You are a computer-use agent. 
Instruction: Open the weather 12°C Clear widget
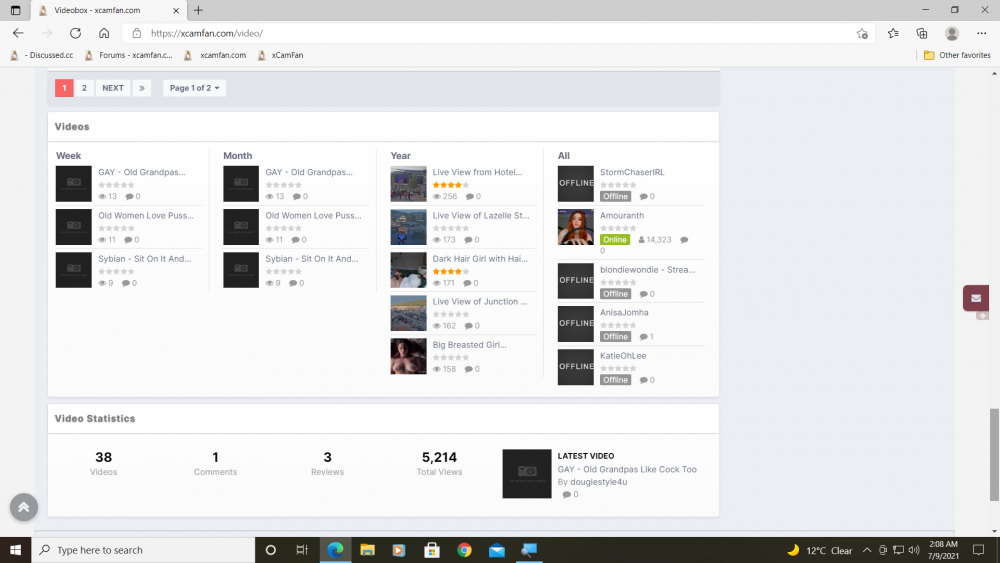tap(820, 550)
